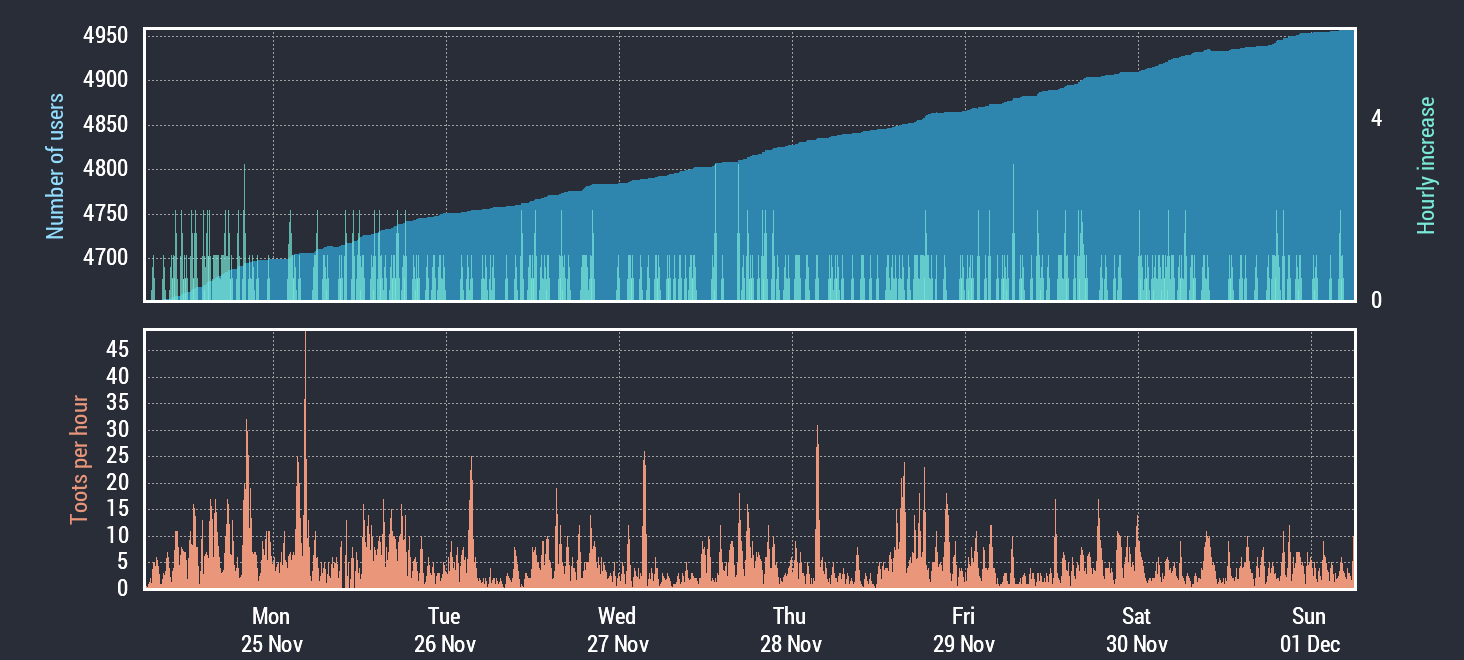The width and height of the screenshot is (1464, 660).
Task: Select the Mon 25 Nov date label
Action: [271, 630]
